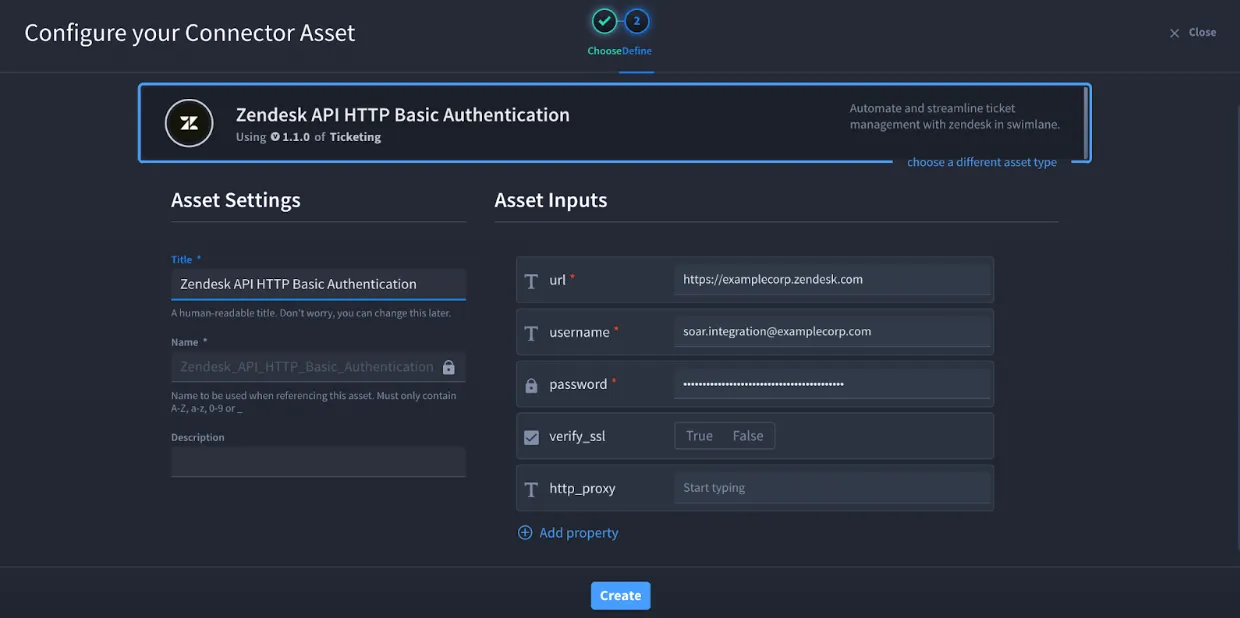Focus the Title input field
Screen dimensions: 1240x618
point(318,284)
